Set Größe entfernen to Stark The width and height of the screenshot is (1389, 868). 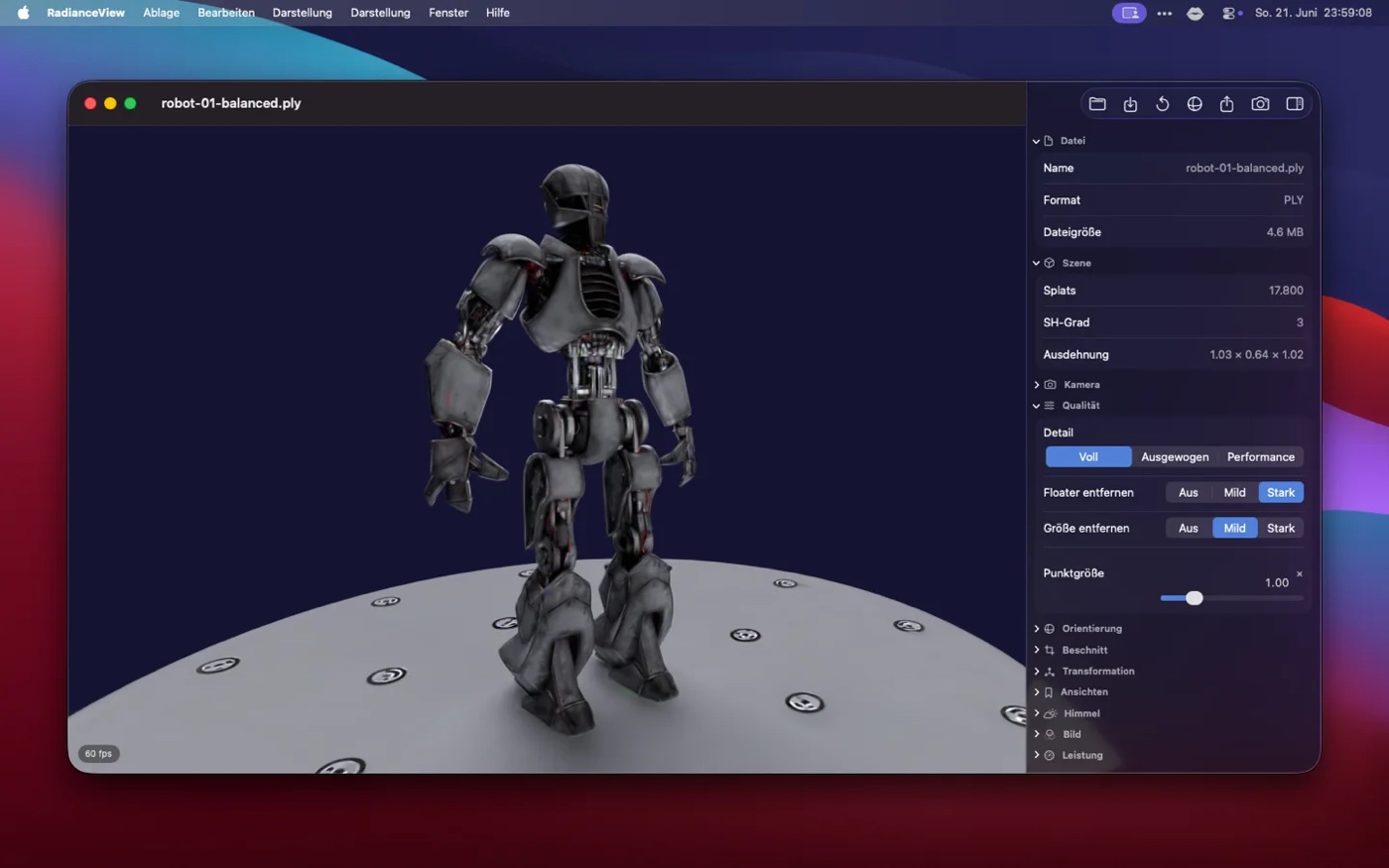[x=1281, y=529]
